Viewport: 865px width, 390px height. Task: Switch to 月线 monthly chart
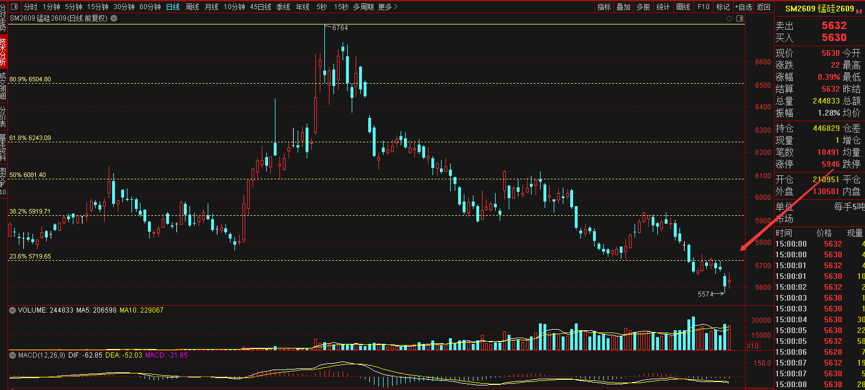[211, 7]
